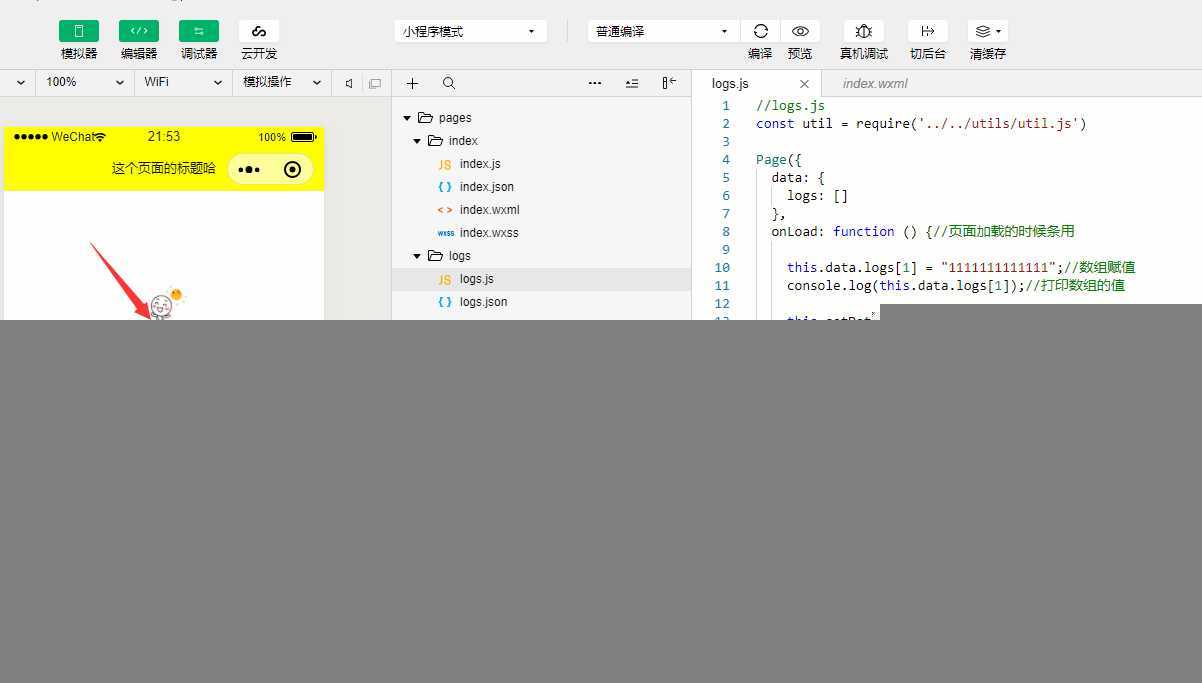Click the simulator clock showing 21:53
This screenshot has width=1202, height=683.
pos(164,137)
